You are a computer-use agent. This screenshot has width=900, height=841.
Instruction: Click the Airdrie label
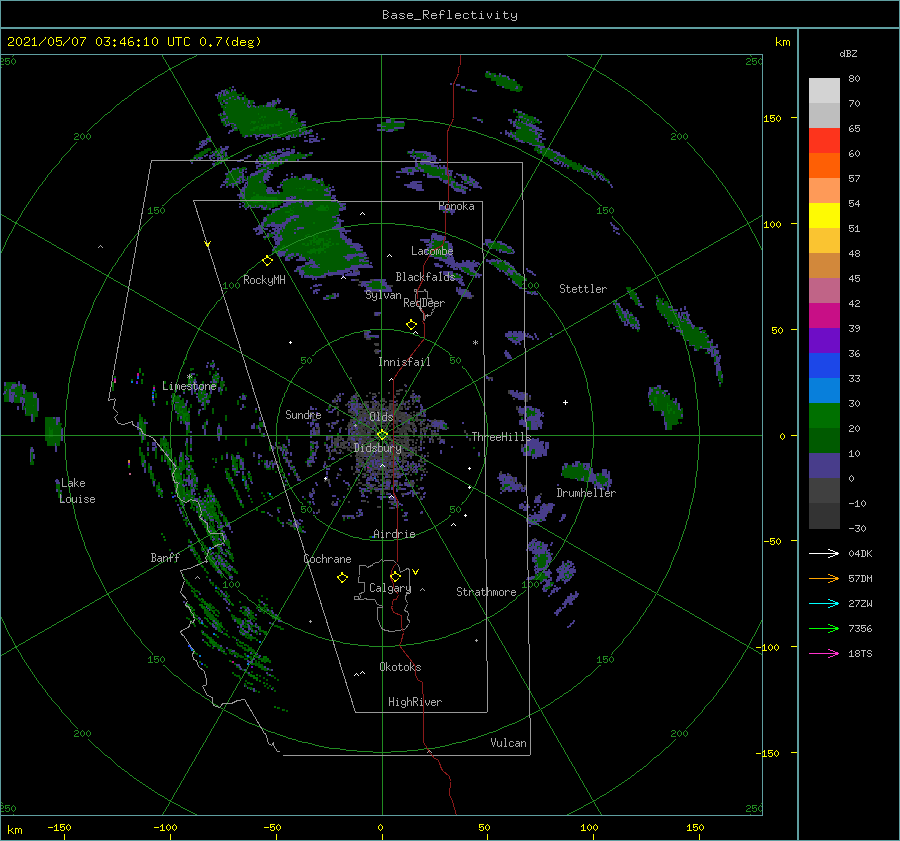coord(394,534)
